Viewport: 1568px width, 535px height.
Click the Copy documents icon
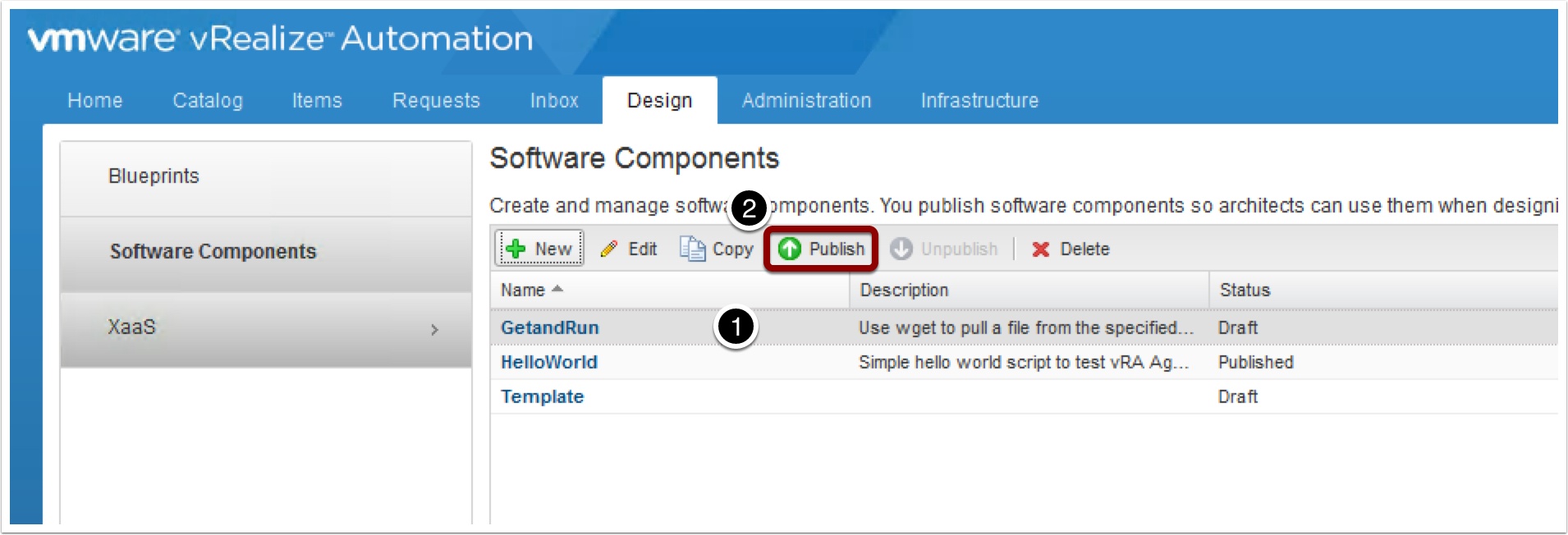[x=692, y=249]
